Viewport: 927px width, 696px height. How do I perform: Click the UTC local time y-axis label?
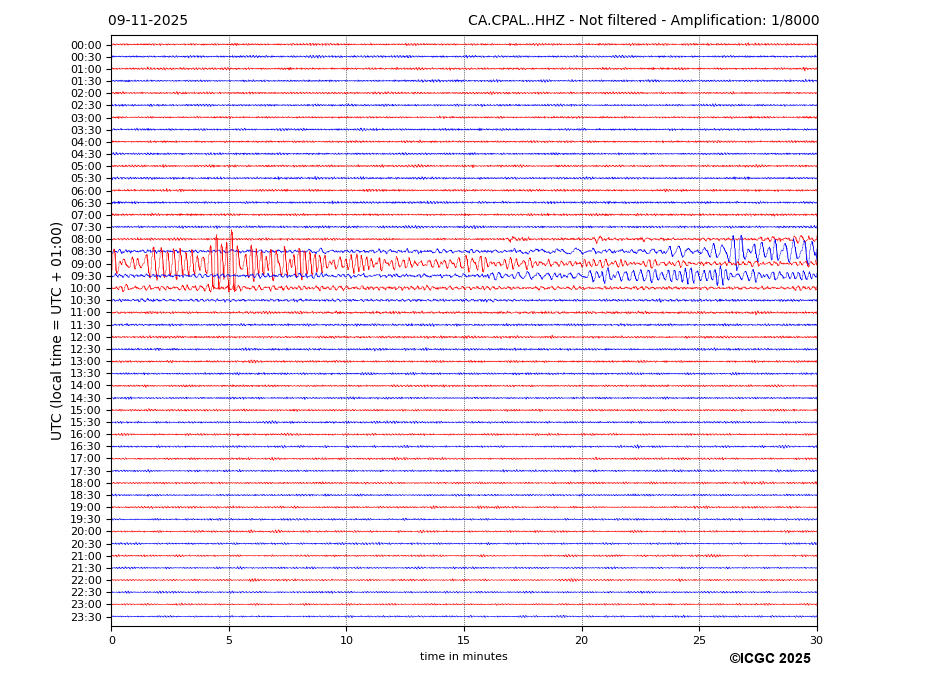(x=58, y=331)
